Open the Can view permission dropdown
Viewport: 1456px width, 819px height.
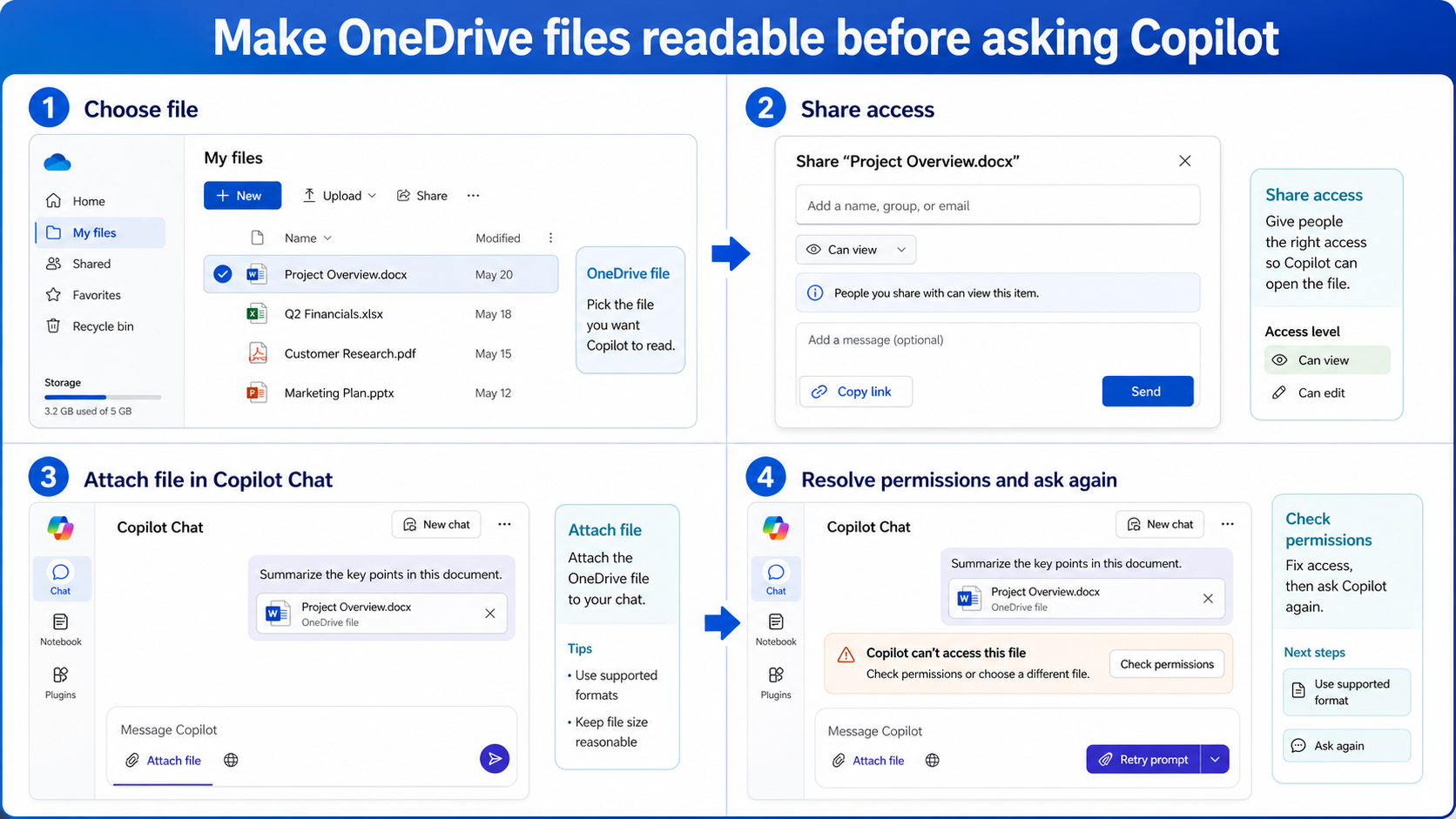click(x=856, y=250)
